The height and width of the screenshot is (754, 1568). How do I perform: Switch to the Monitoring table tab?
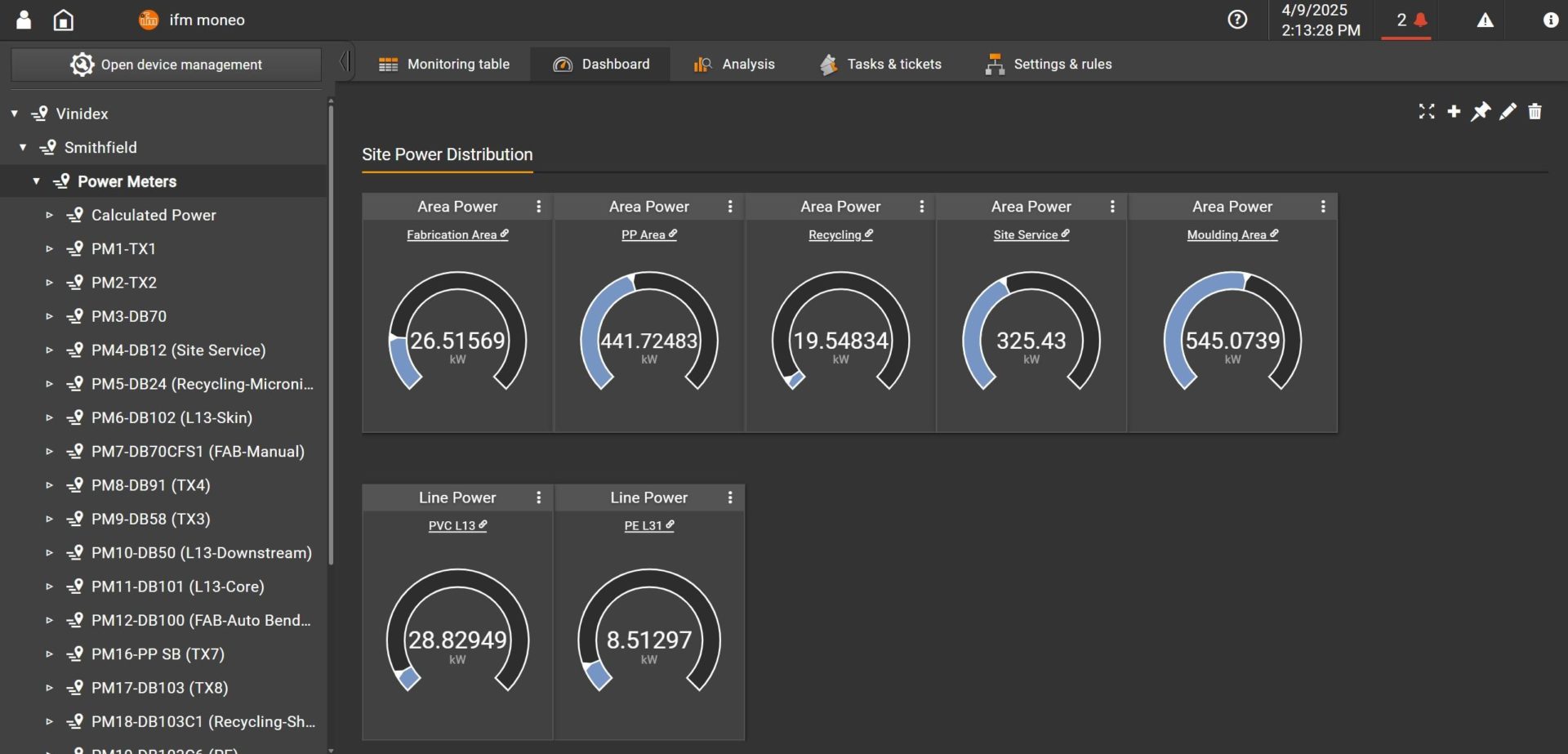[x=444, y=64]
